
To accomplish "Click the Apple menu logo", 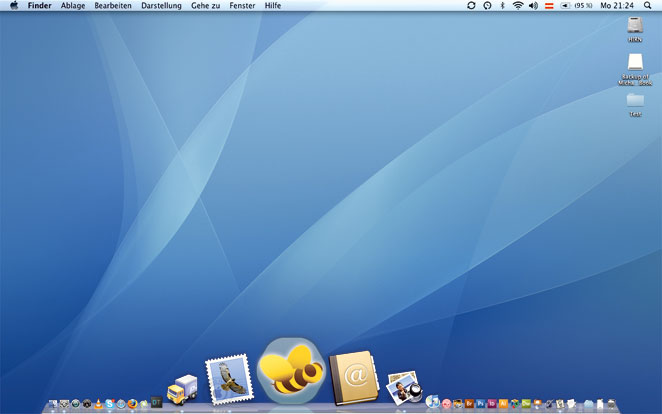I will pyautogui.click(x=14, y=6).
